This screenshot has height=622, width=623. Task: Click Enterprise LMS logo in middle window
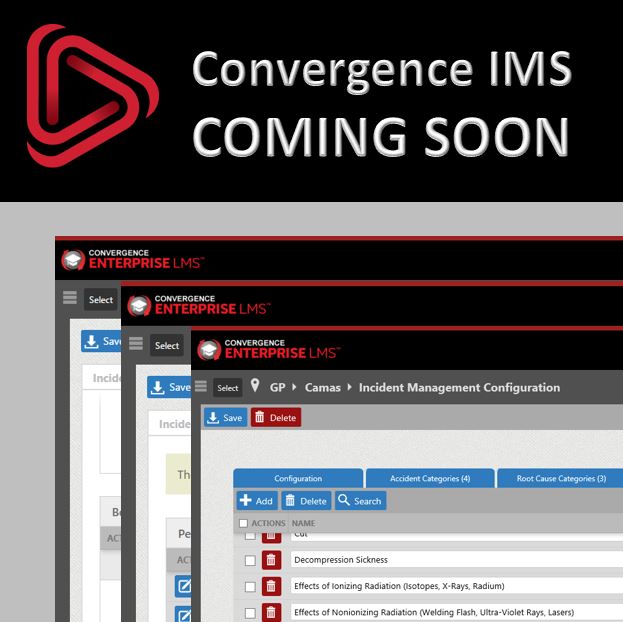pyautogui.click(x=199, y=305)
